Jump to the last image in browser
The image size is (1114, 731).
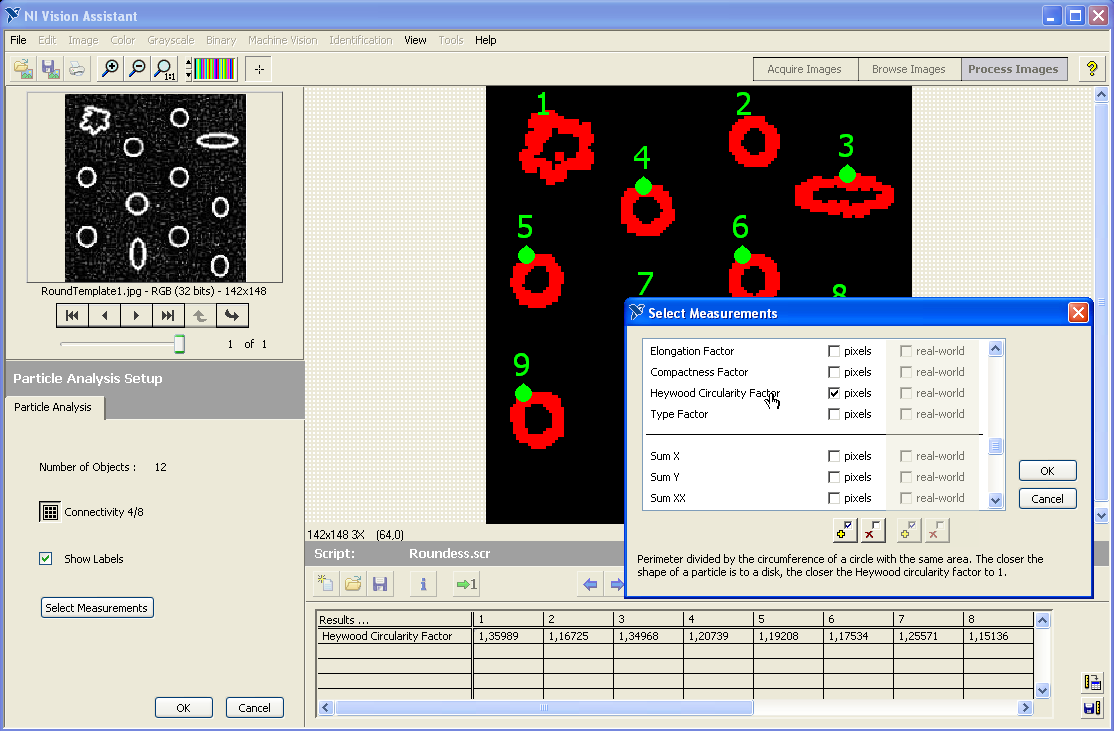pos(167,315)
